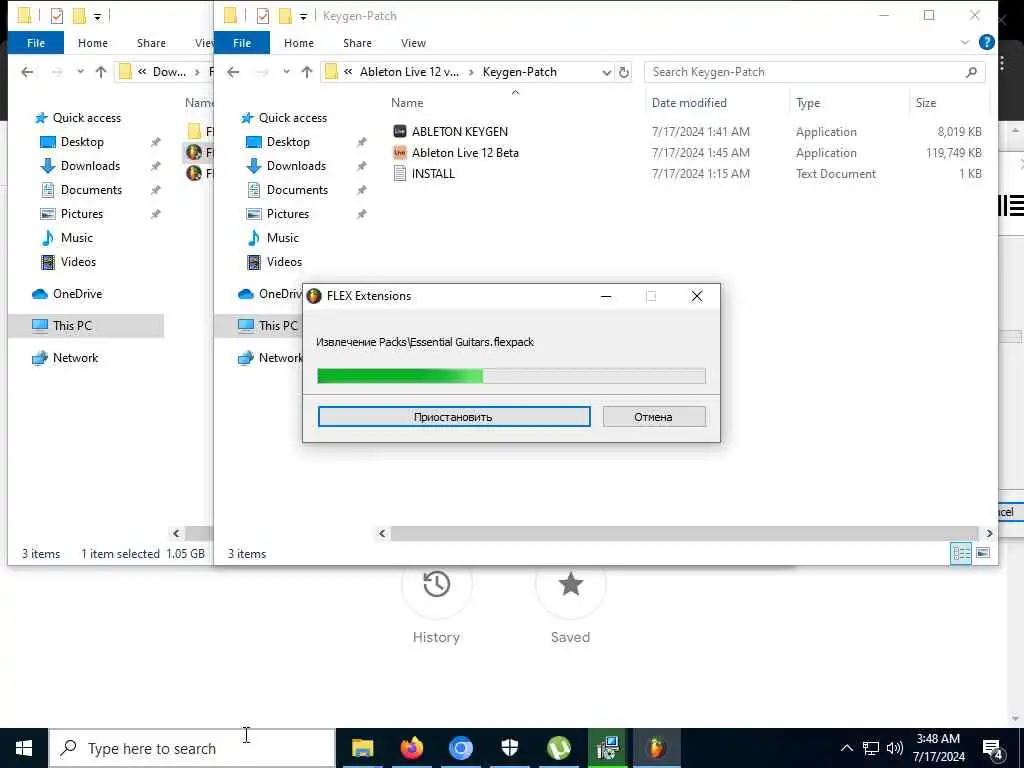Click the FL Studio taskbar icon
Viewport: 1024px width, 768px height.
656,748
